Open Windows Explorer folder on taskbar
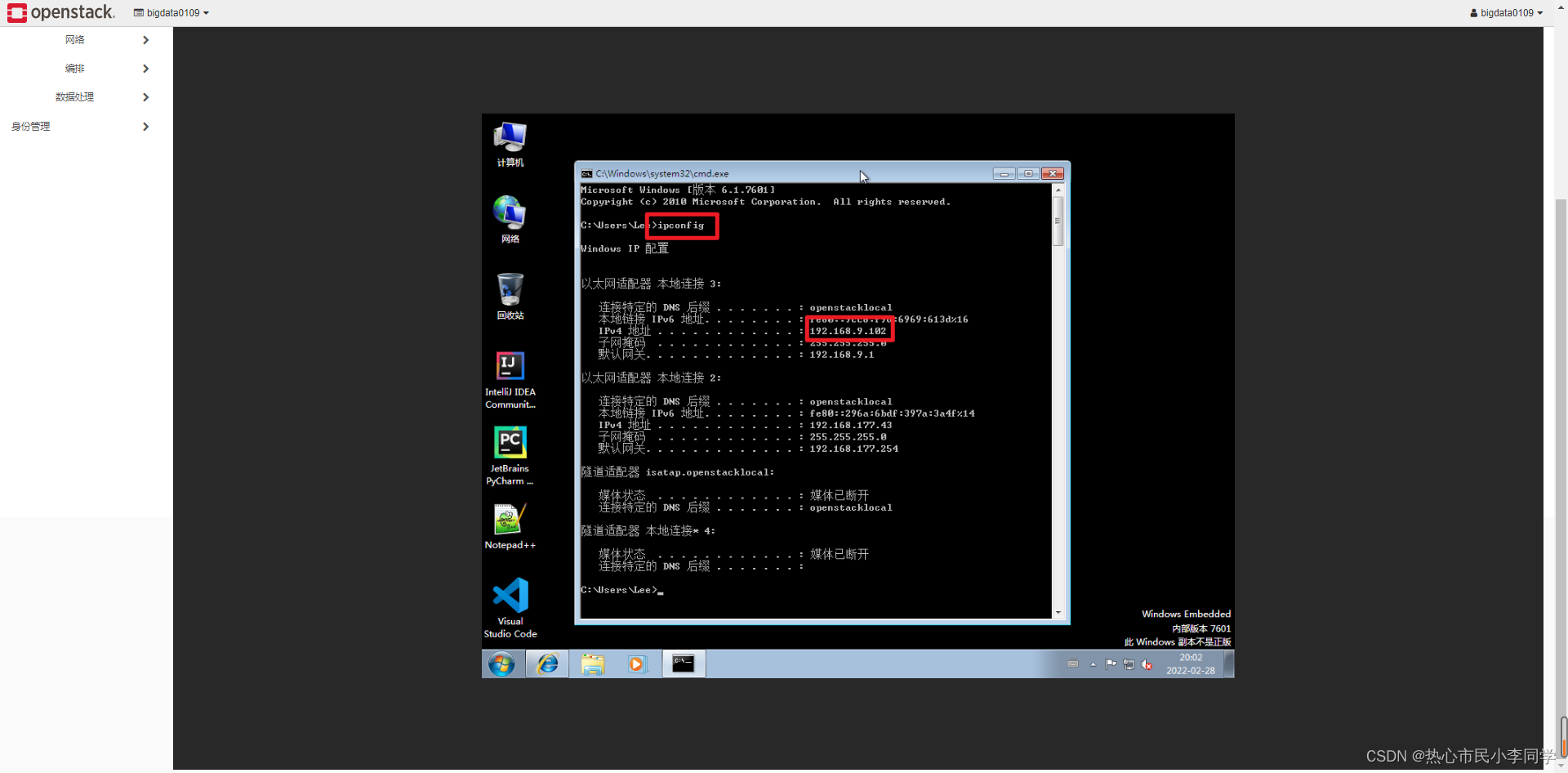The image size is (1568, 773). tap(593, 664)
